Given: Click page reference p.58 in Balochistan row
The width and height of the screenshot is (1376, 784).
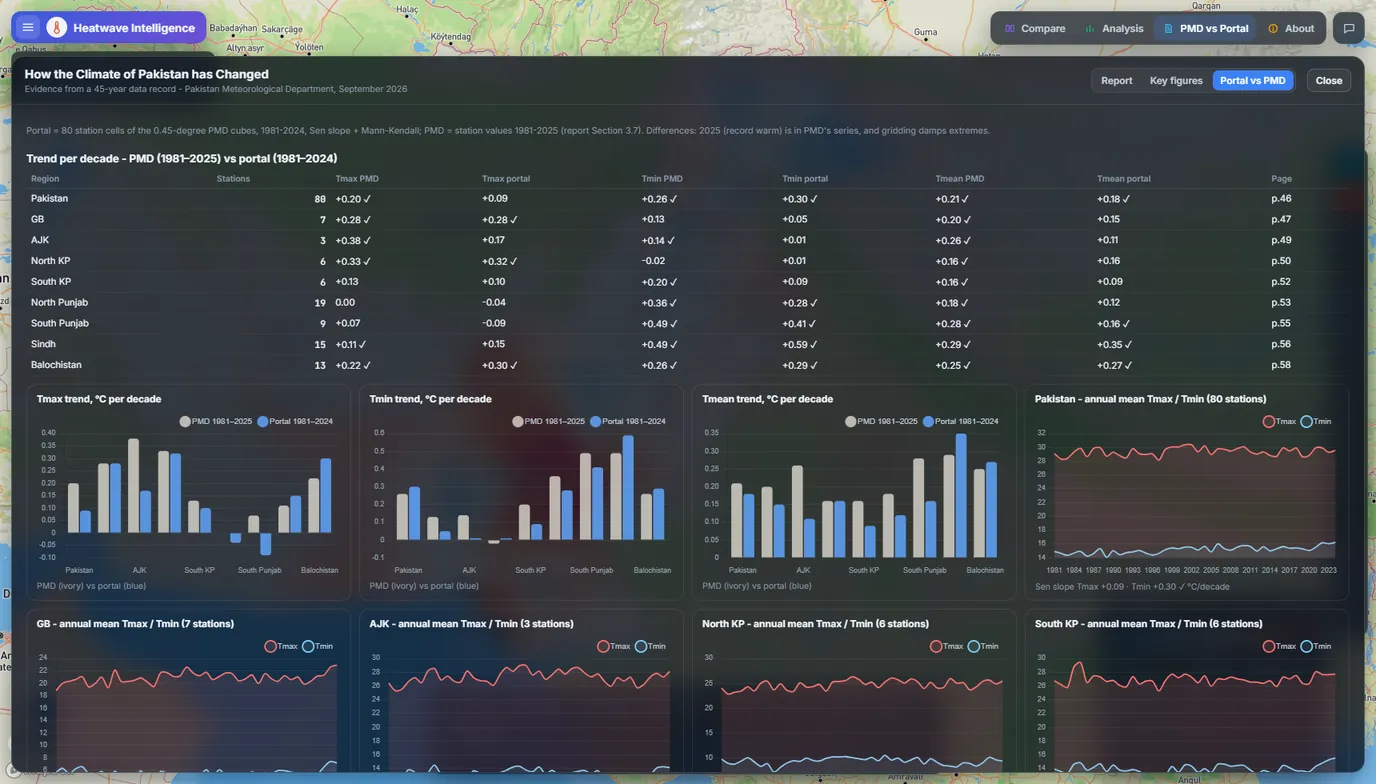Looking at the screenshot, I should tap(1281, 365).
